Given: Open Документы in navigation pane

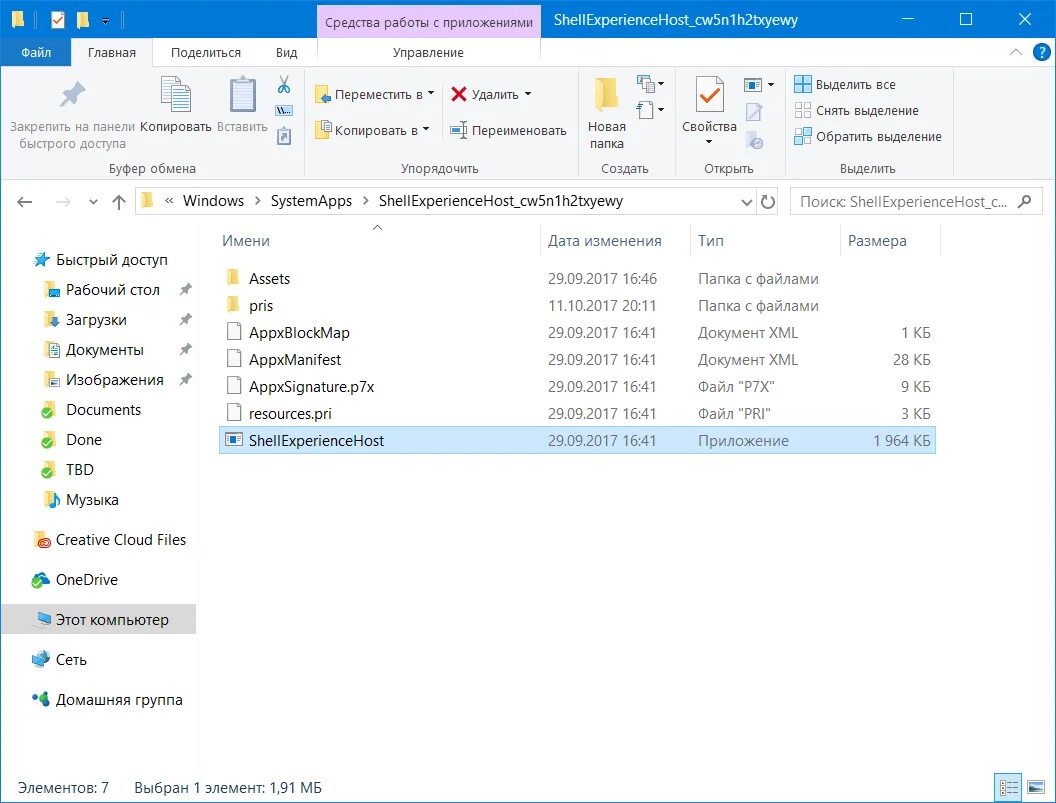Looking at the screenshot, I should pos(94,350).
